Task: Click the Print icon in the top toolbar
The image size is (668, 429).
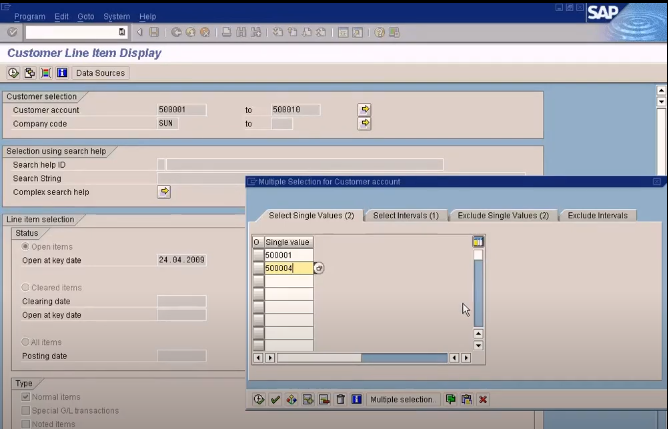Action: click(227, 32)
